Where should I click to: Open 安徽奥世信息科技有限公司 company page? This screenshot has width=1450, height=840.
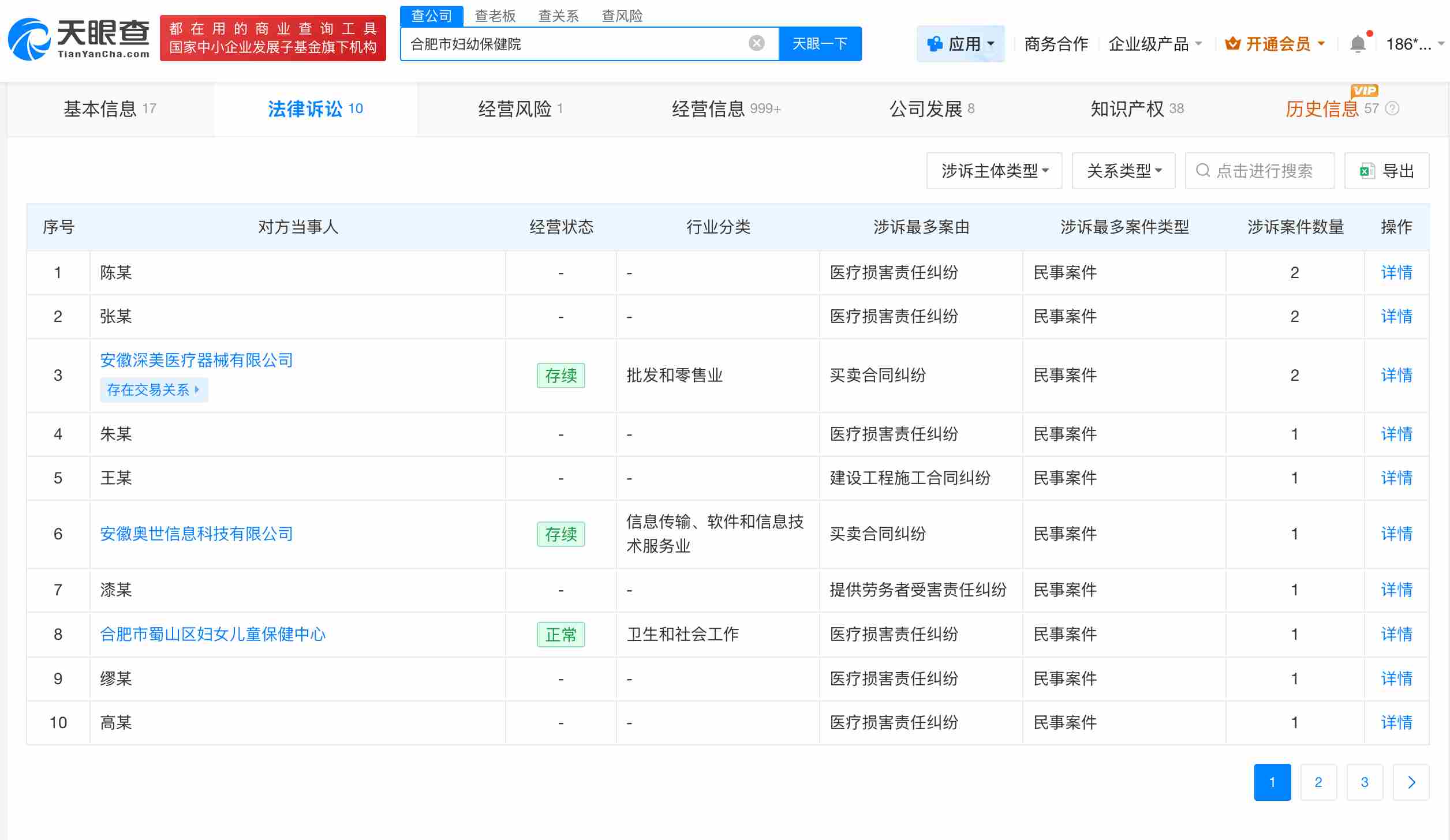196,534
